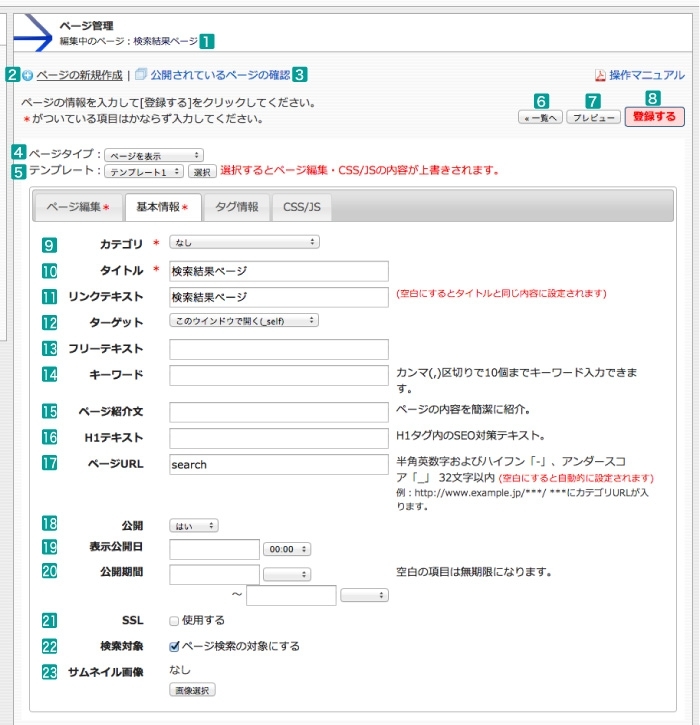
Task: Toggle the ページ検索の対象にする checkbox
Action: [x=174, y=646]
